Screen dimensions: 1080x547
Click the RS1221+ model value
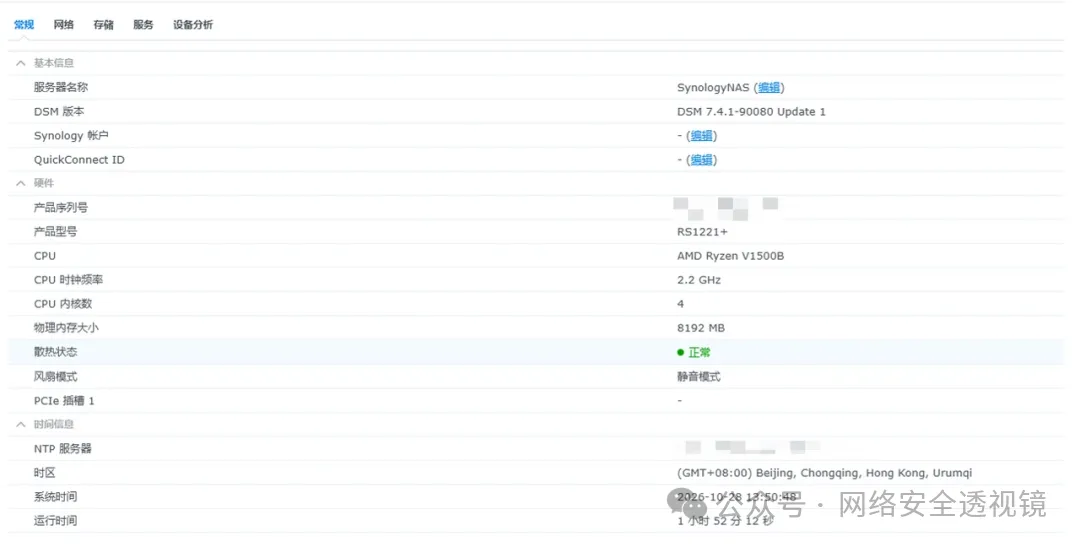point(702,231)
